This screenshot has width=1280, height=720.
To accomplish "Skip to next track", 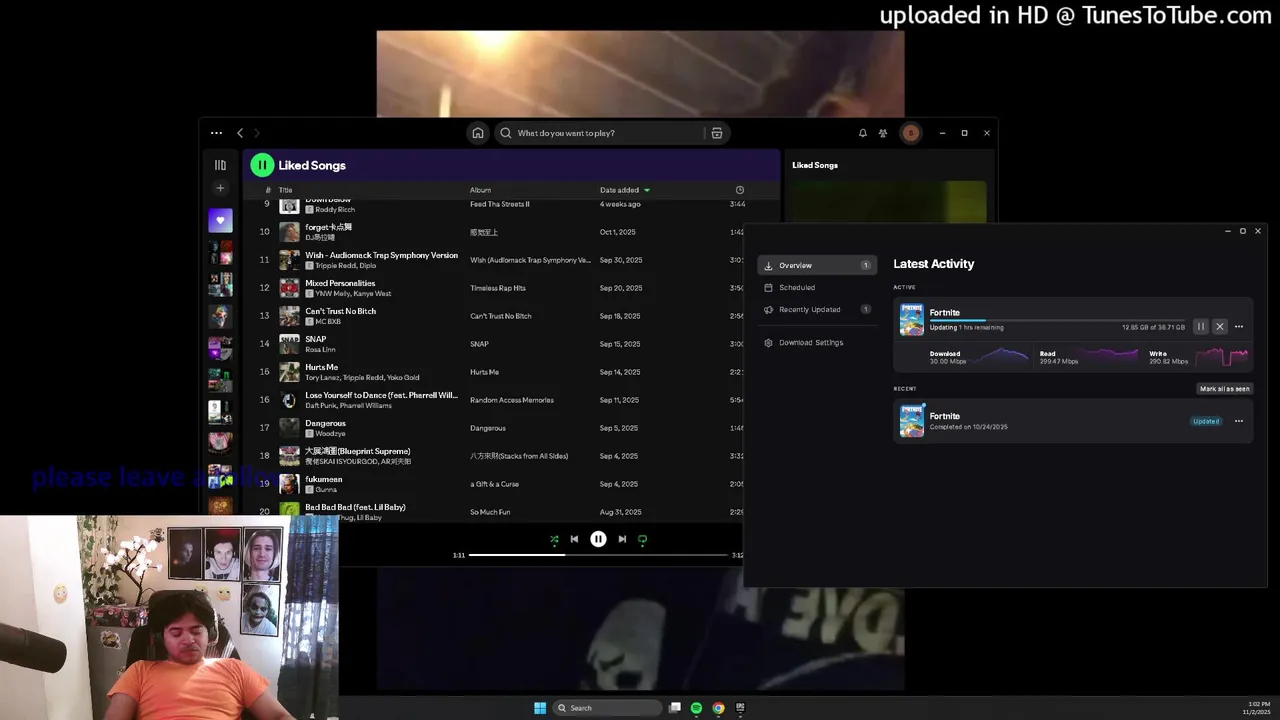I will pos(622,539).
